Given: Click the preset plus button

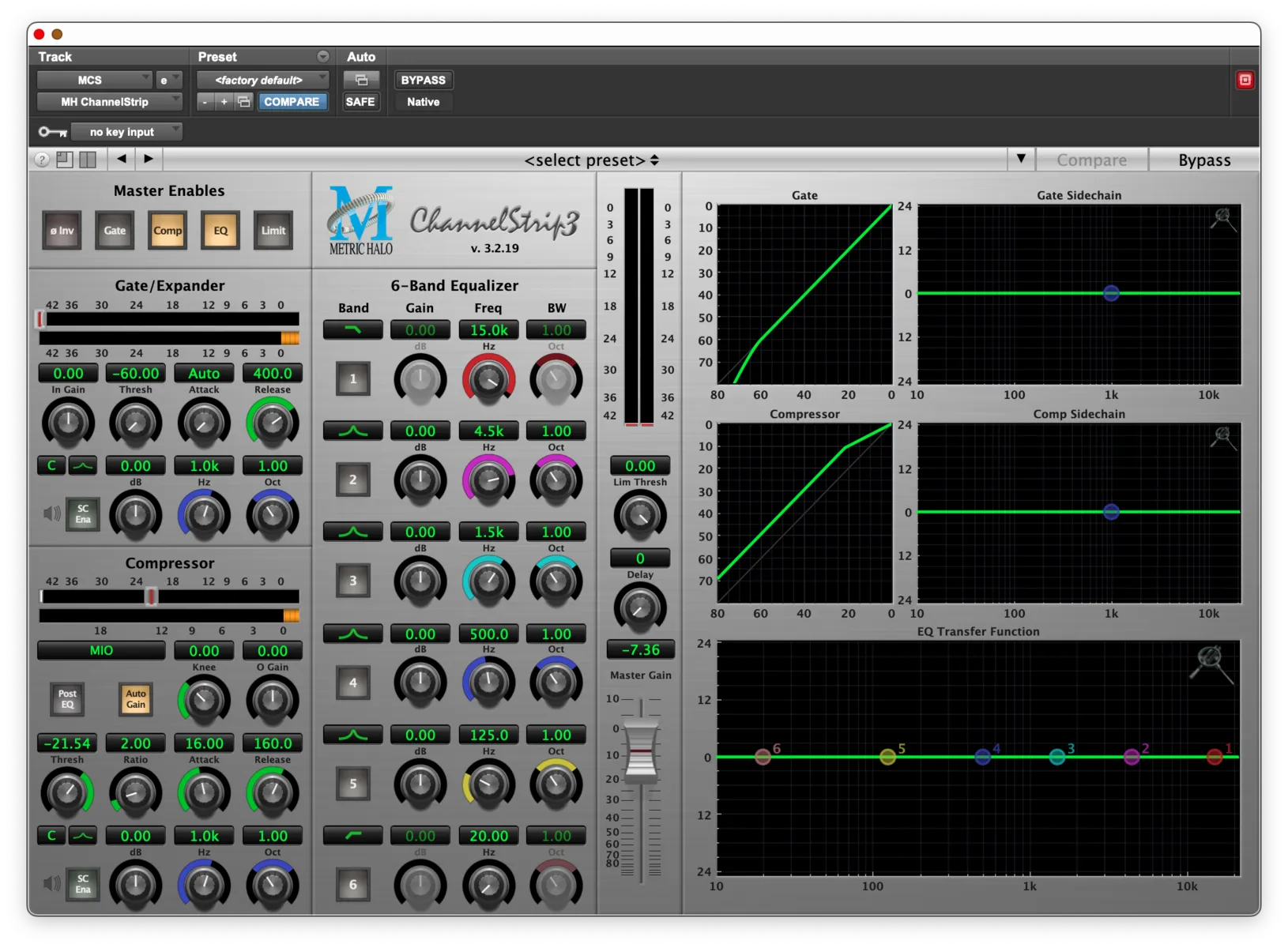Looking at the screenshot, I should [224, 102].
